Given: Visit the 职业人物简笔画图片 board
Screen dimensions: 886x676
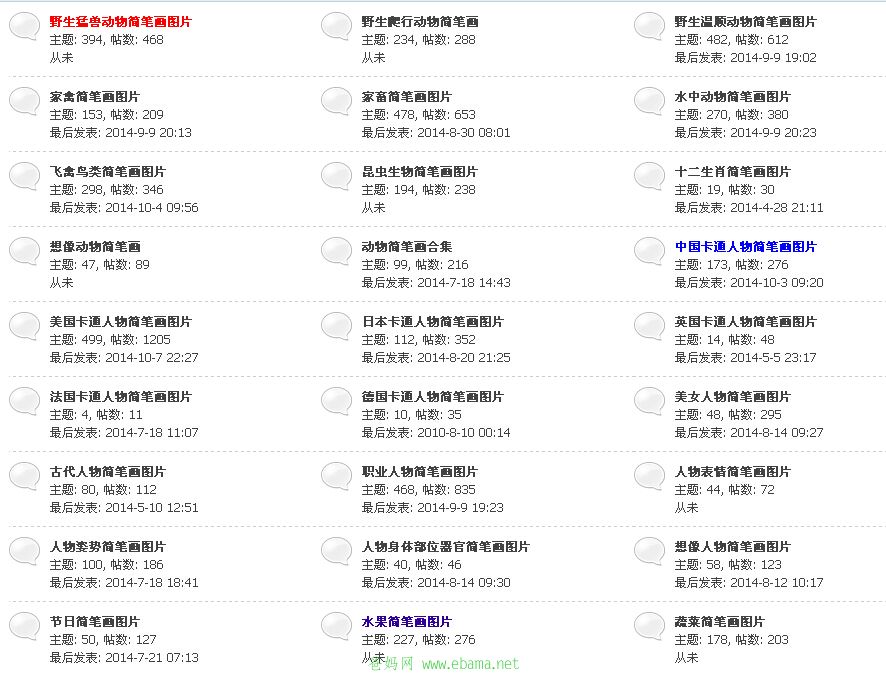Looking at the screenshot, I should [x=419, y=472].
